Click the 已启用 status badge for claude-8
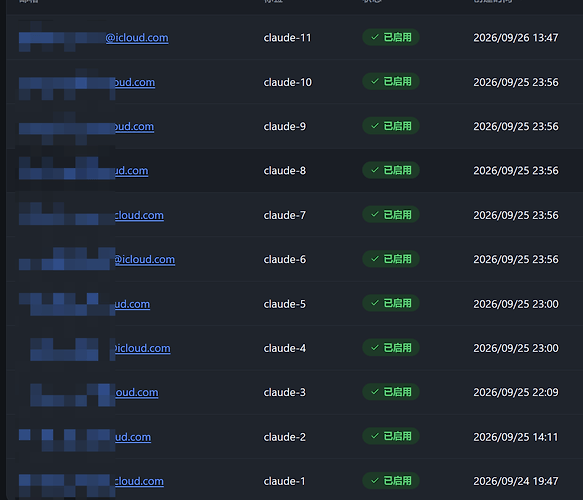 tap(391, 170)
